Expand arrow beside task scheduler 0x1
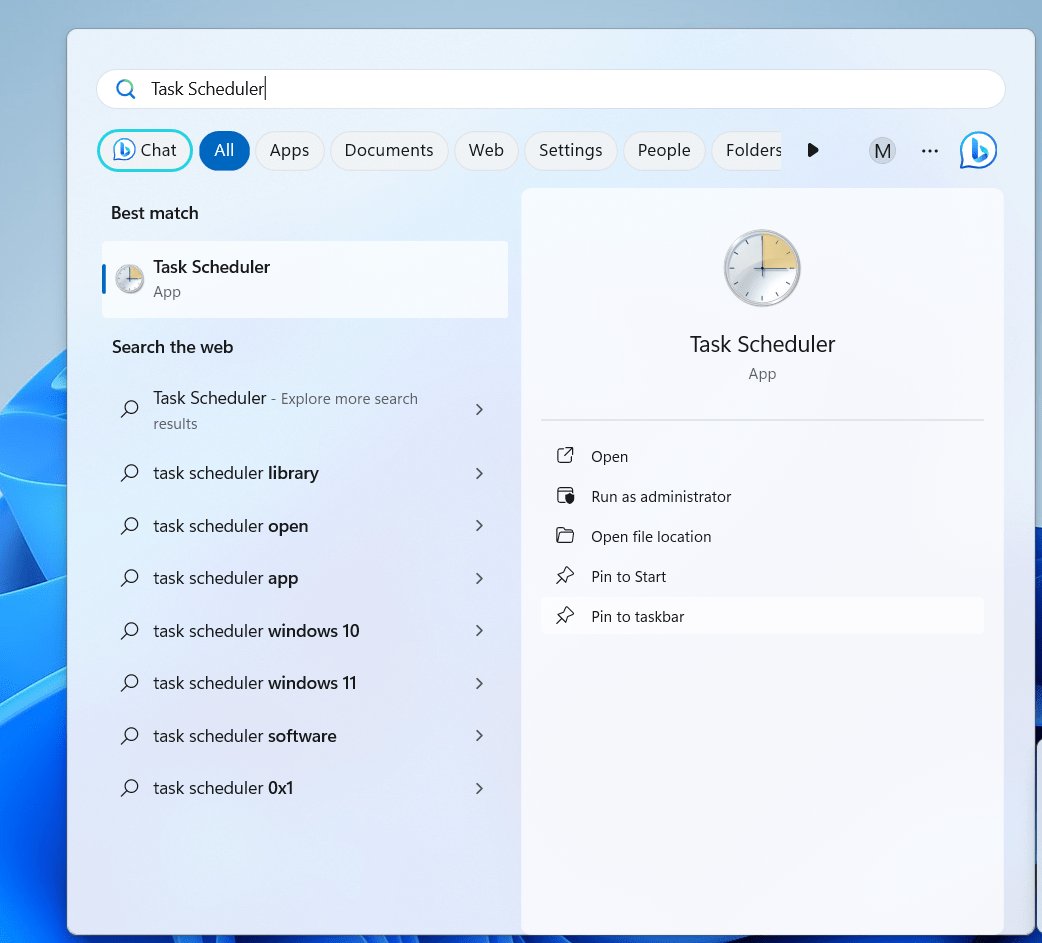Screen dimensions: 1042x943 [x=479, y=788]
